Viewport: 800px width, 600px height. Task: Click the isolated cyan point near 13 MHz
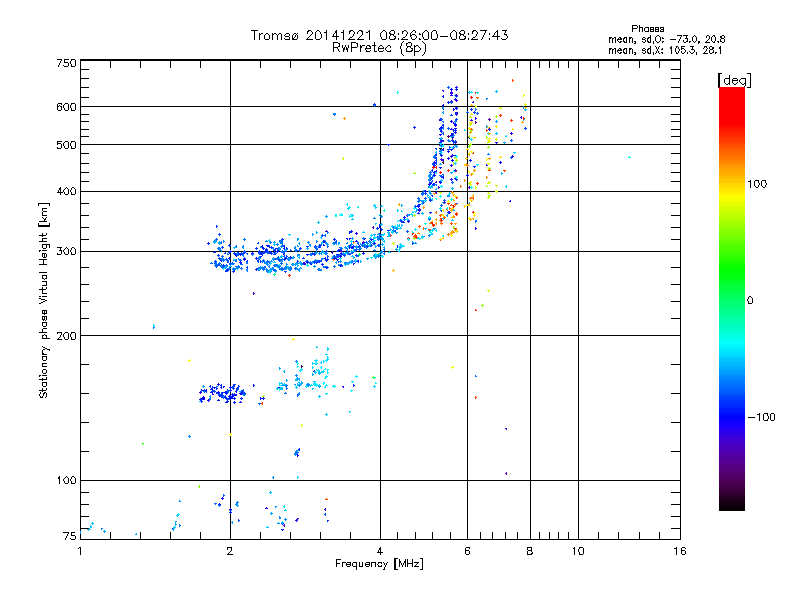630,157
